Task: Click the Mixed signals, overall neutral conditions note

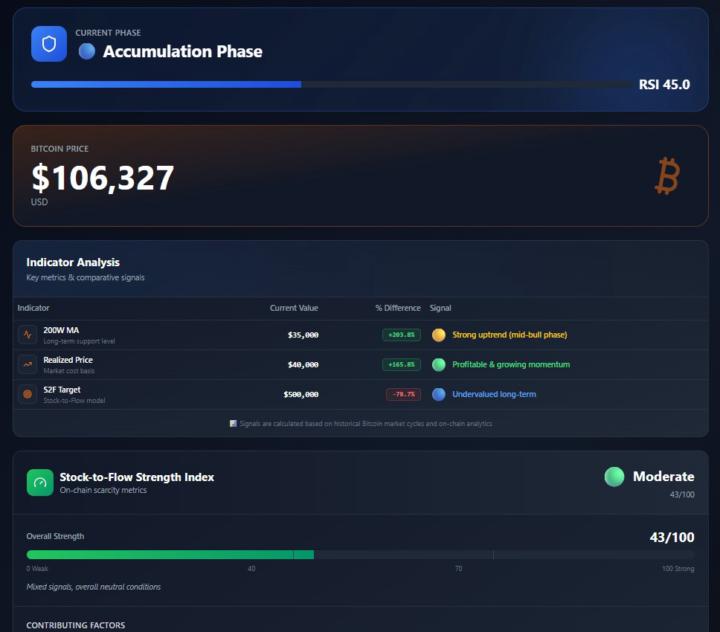Action: coord(94,587)
